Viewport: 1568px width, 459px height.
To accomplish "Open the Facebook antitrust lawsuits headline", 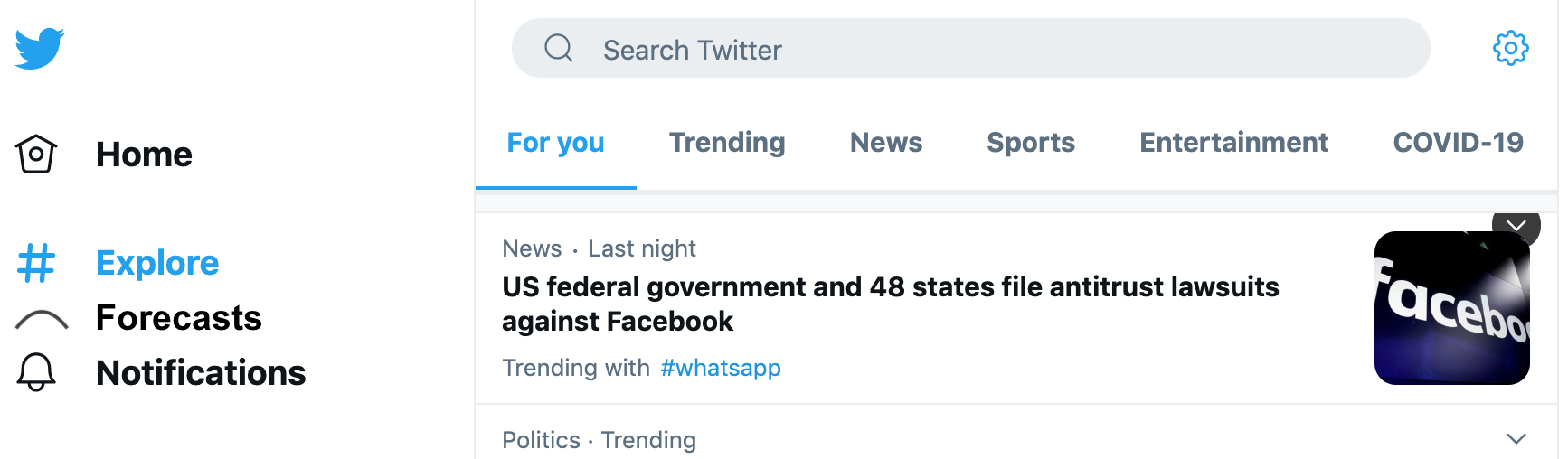I will coord(890,304).
